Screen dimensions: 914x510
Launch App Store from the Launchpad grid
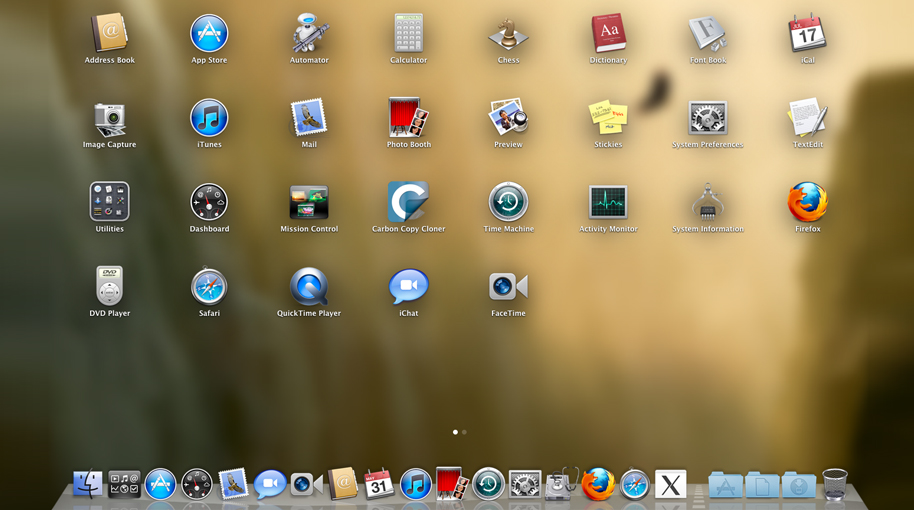point(209,33)
